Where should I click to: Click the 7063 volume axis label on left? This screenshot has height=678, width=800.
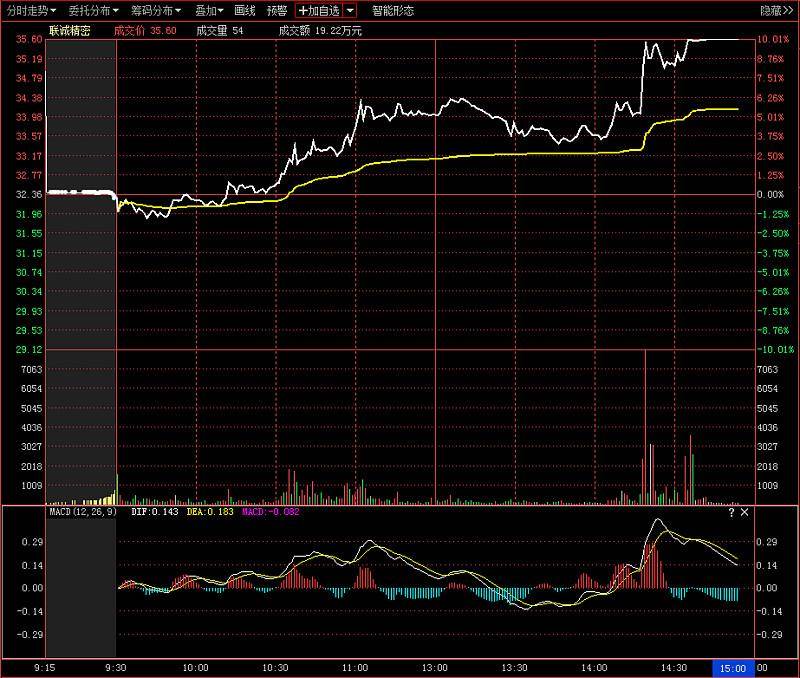32,369
